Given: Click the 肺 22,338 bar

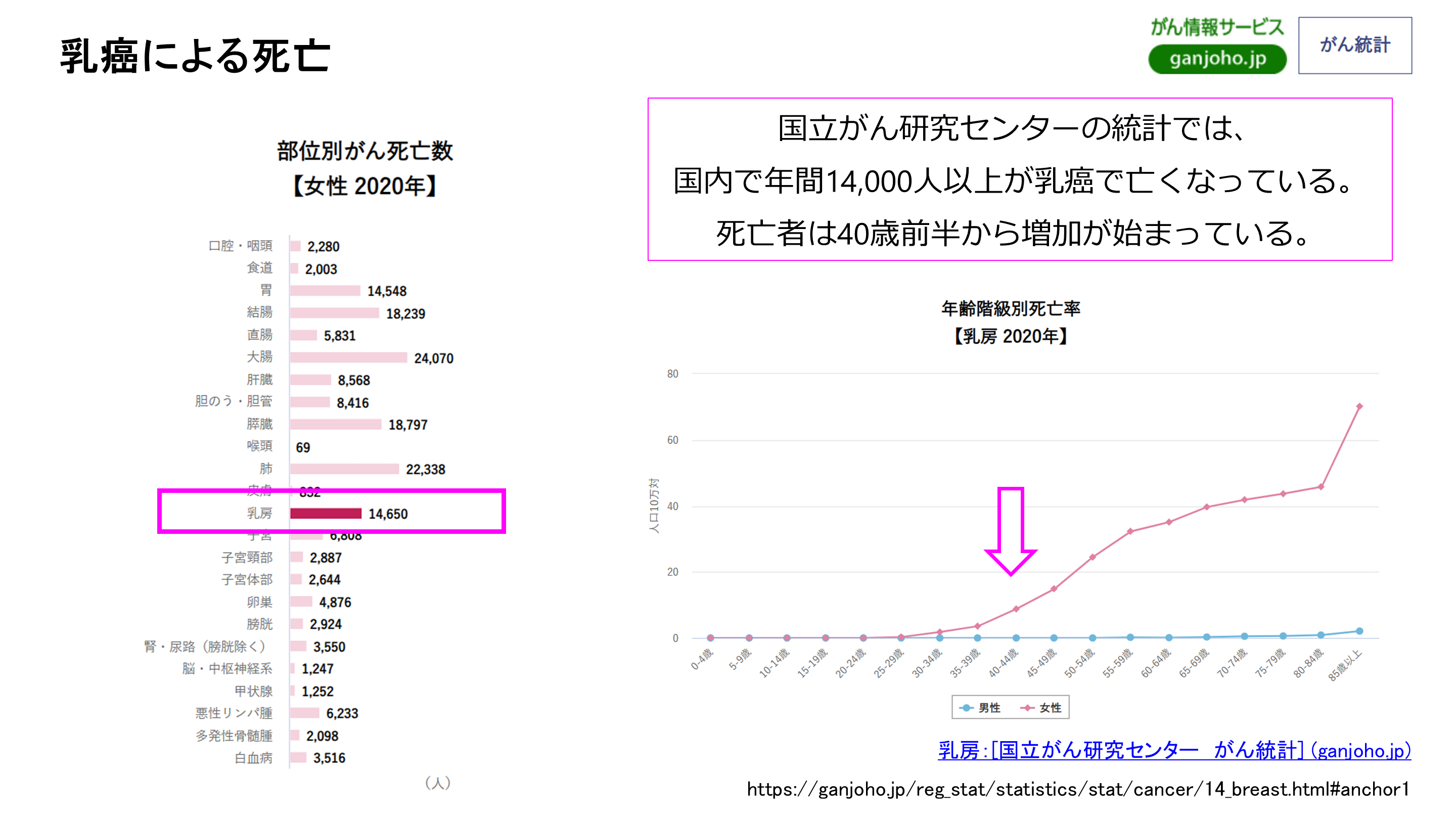Looking at the screenshot, I should pos(344,469).
